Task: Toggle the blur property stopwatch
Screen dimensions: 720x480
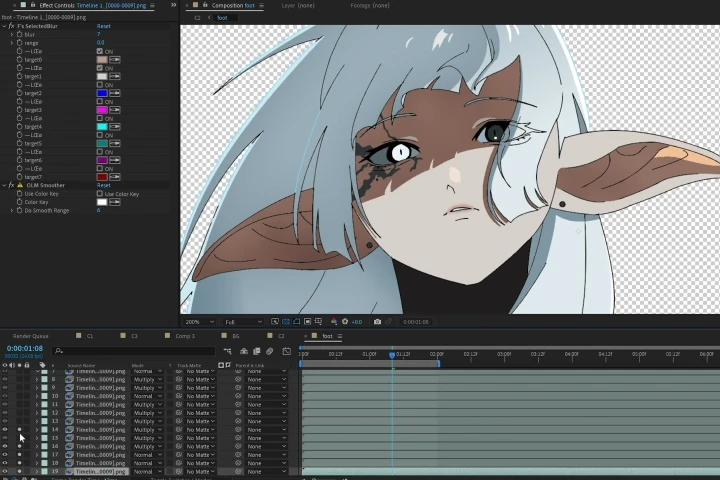Action: pyautogui.click(x=19, y=34)
